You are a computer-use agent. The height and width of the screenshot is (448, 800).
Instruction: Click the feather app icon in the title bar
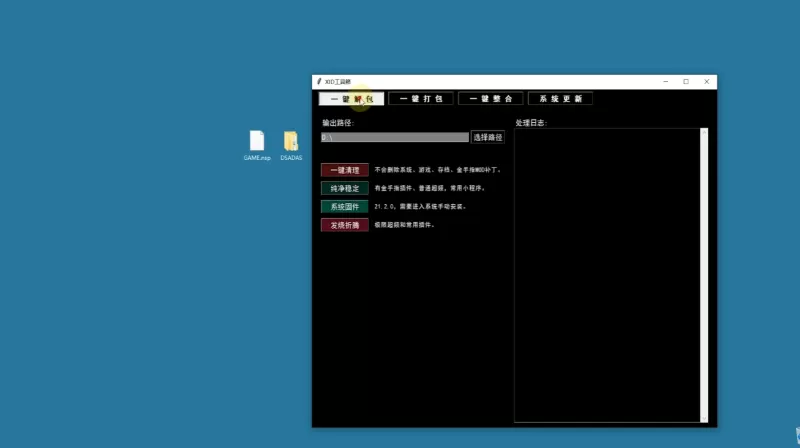point(319,82)
